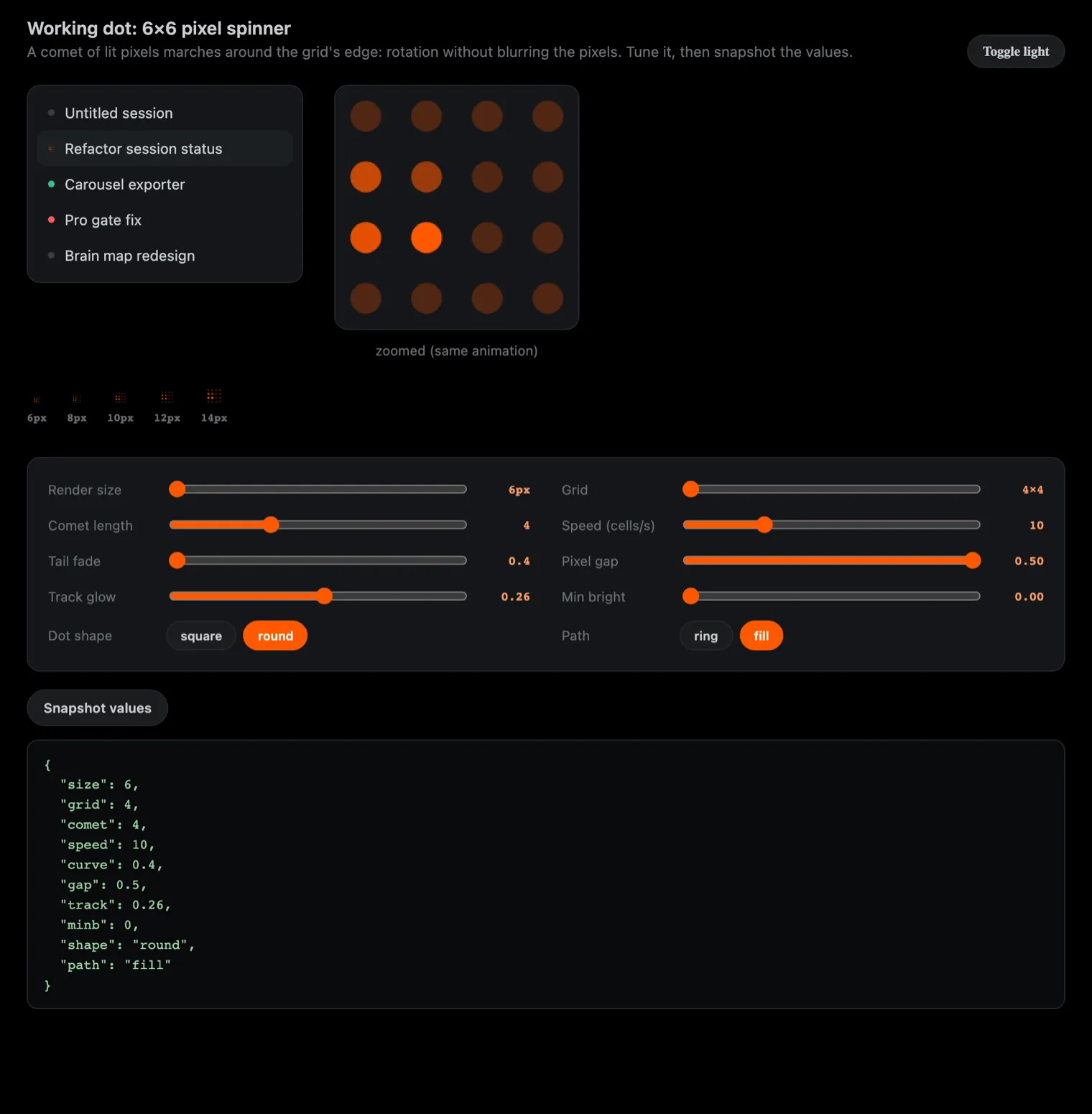
Task: Select the Brain map redesign session
Action: click(x=165, y=256)
